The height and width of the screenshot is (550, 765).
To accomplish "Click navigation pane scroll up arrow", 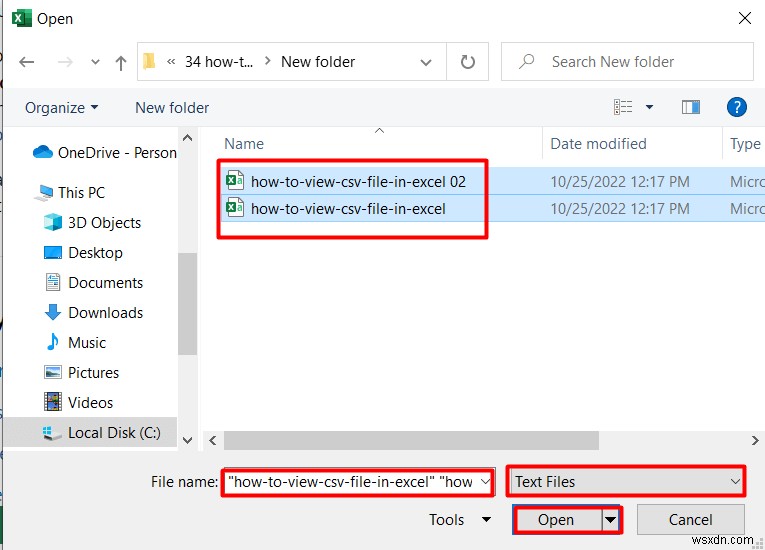I will click(x=187, y=138).
